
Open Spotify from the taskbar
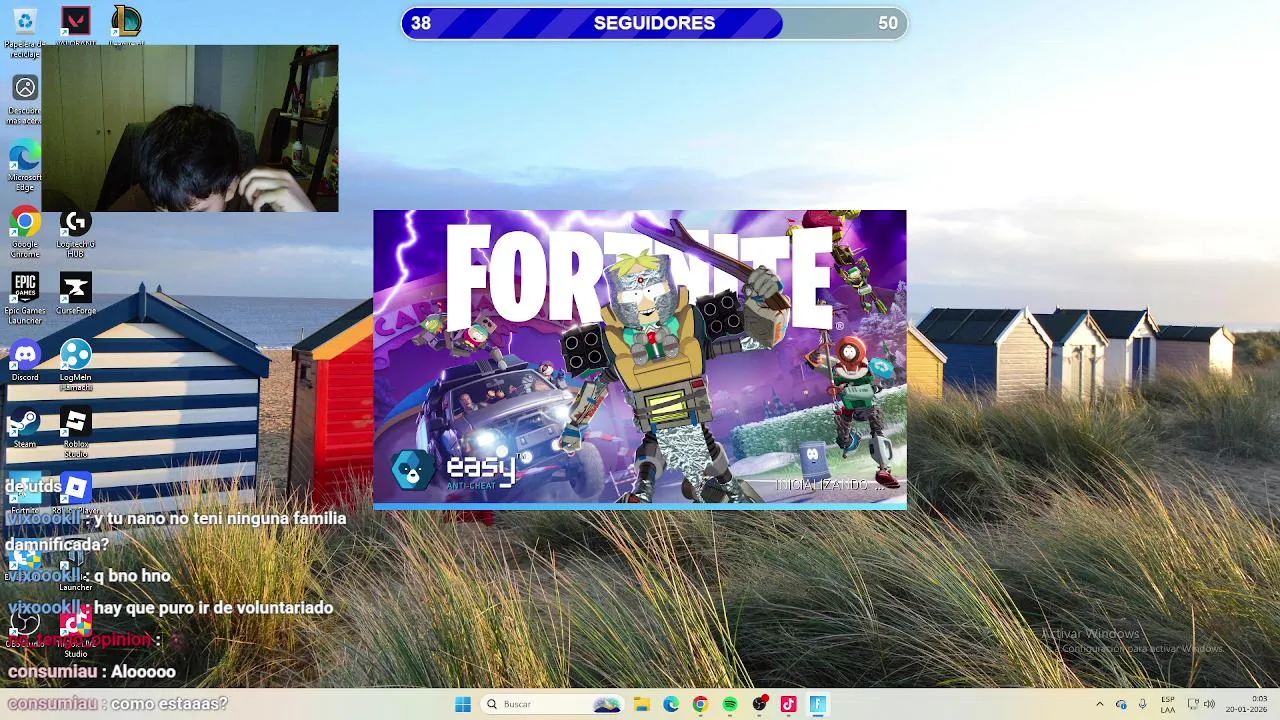729,704
